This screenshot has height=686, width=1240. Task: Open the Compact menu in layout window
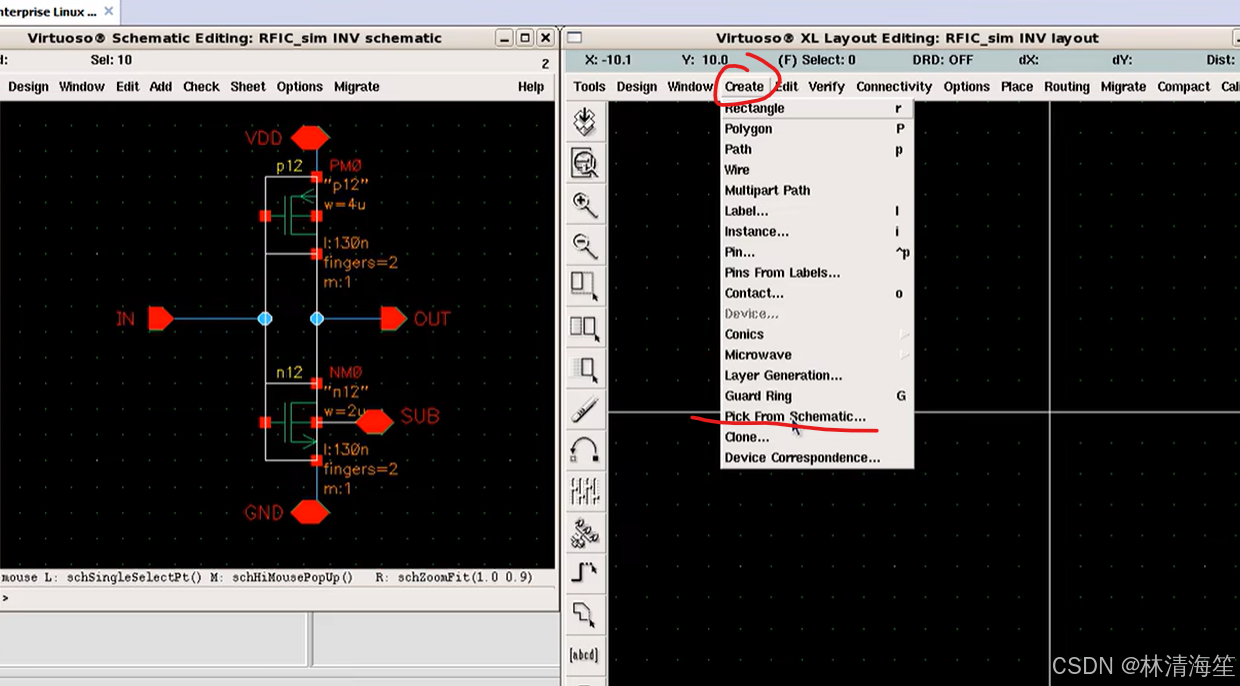click(x=1184, y=86)
